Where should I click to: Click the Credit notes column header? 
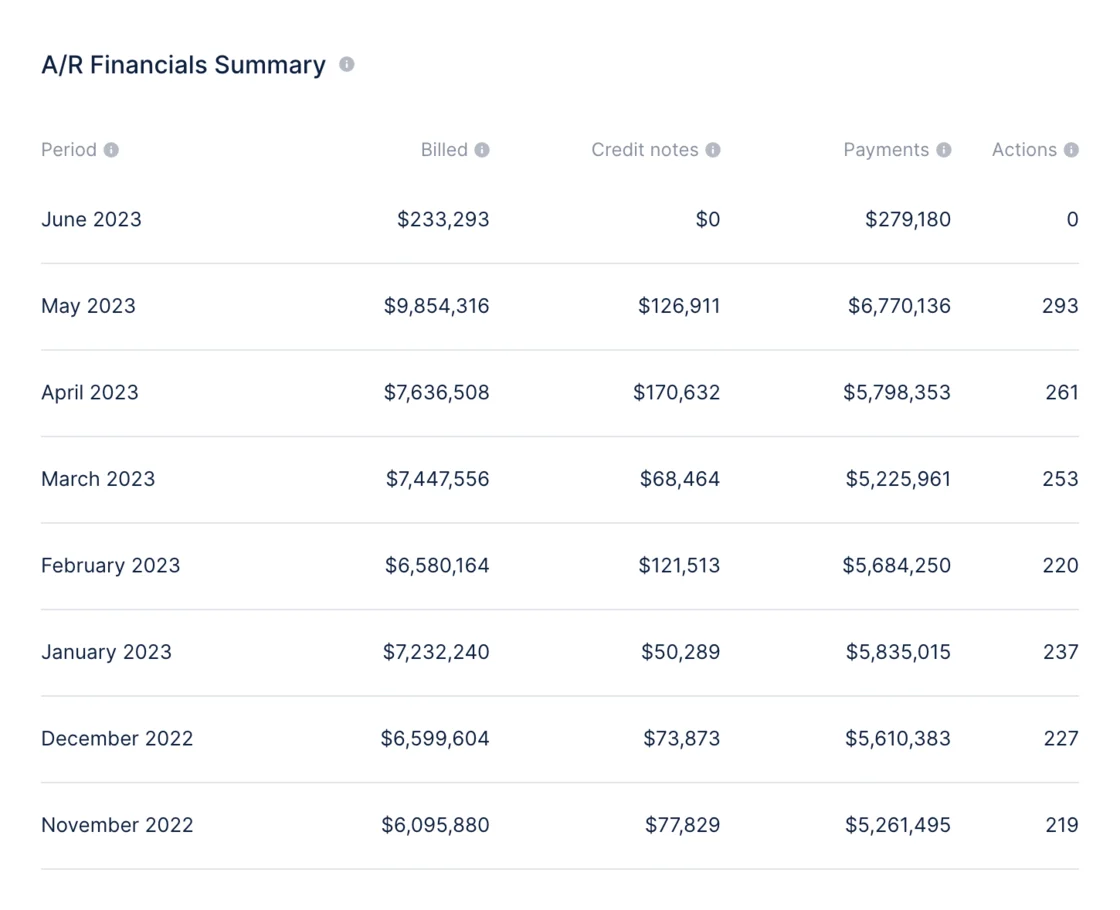point(644,150)
